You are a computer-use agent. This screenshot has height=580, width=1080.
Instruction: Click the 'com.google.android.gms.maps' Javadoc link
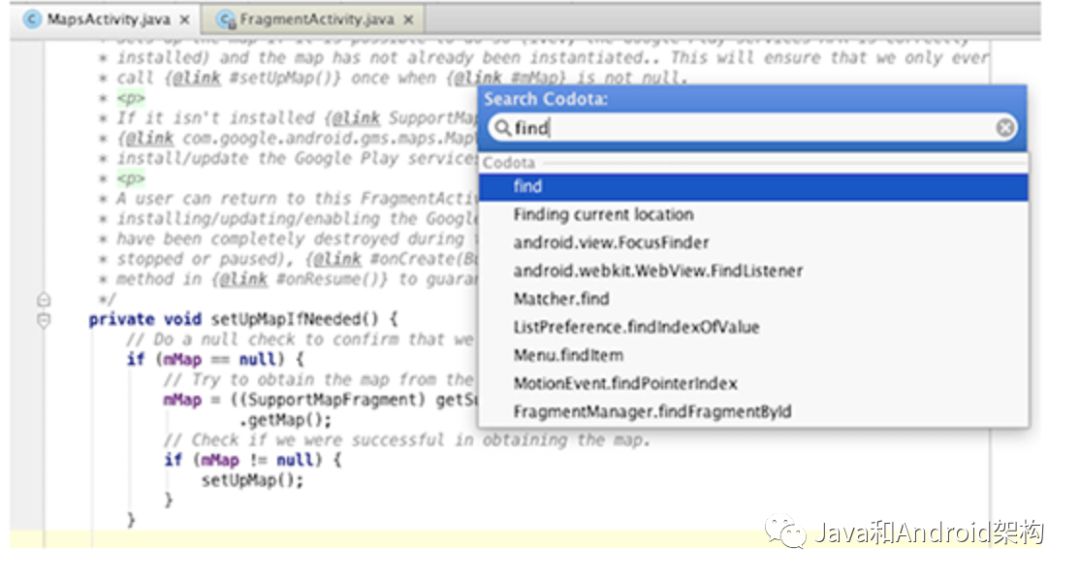click(x=329, y=138)
